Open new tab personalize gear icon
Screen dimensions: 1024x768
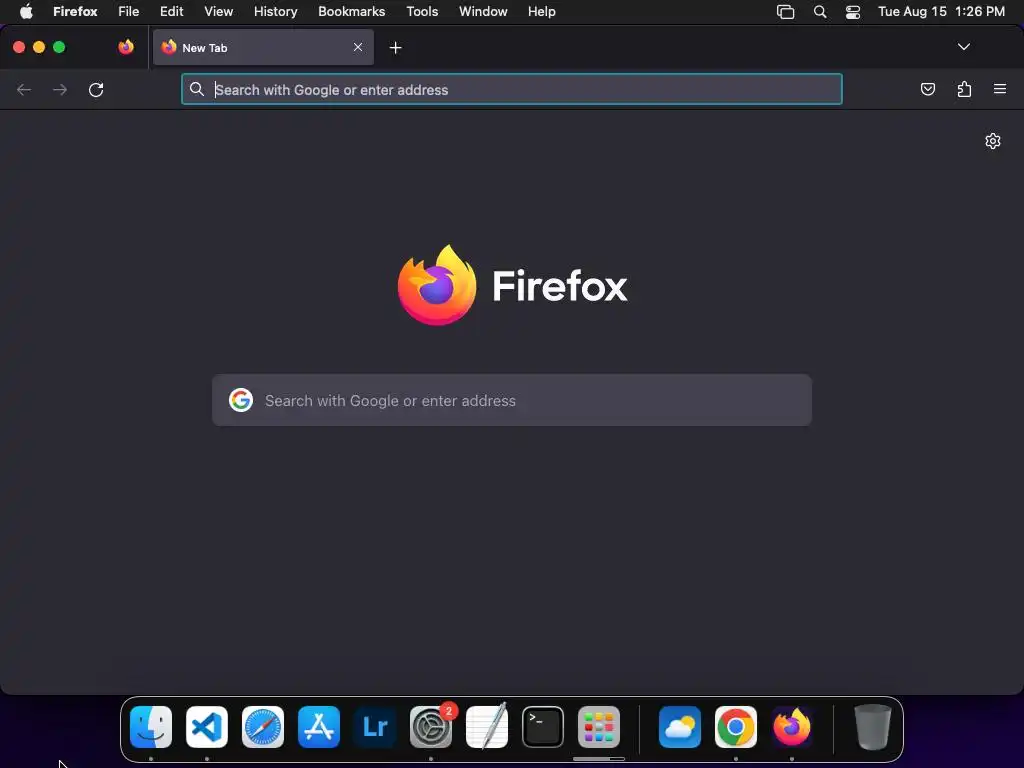[x=993, y=141]
